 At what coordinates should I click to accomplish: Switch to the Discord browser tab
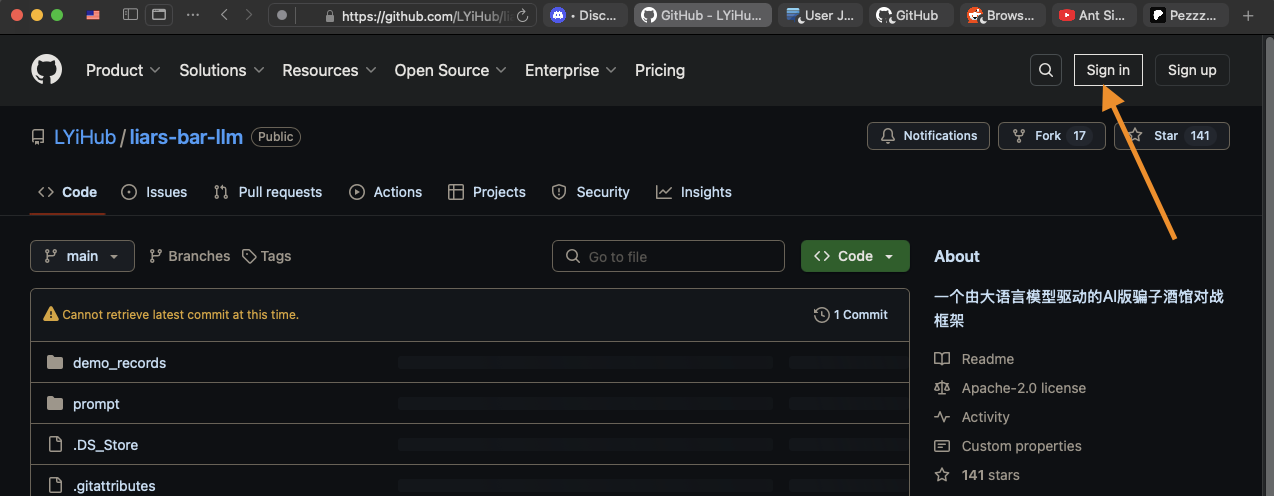[585, 15]
